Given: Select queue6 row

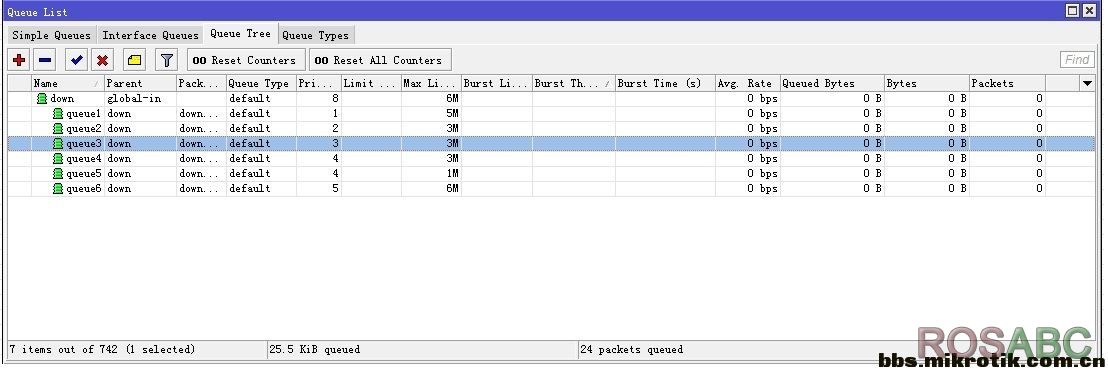Looking at the screenshot, I should pyautogui.click(x=551, y=189).
